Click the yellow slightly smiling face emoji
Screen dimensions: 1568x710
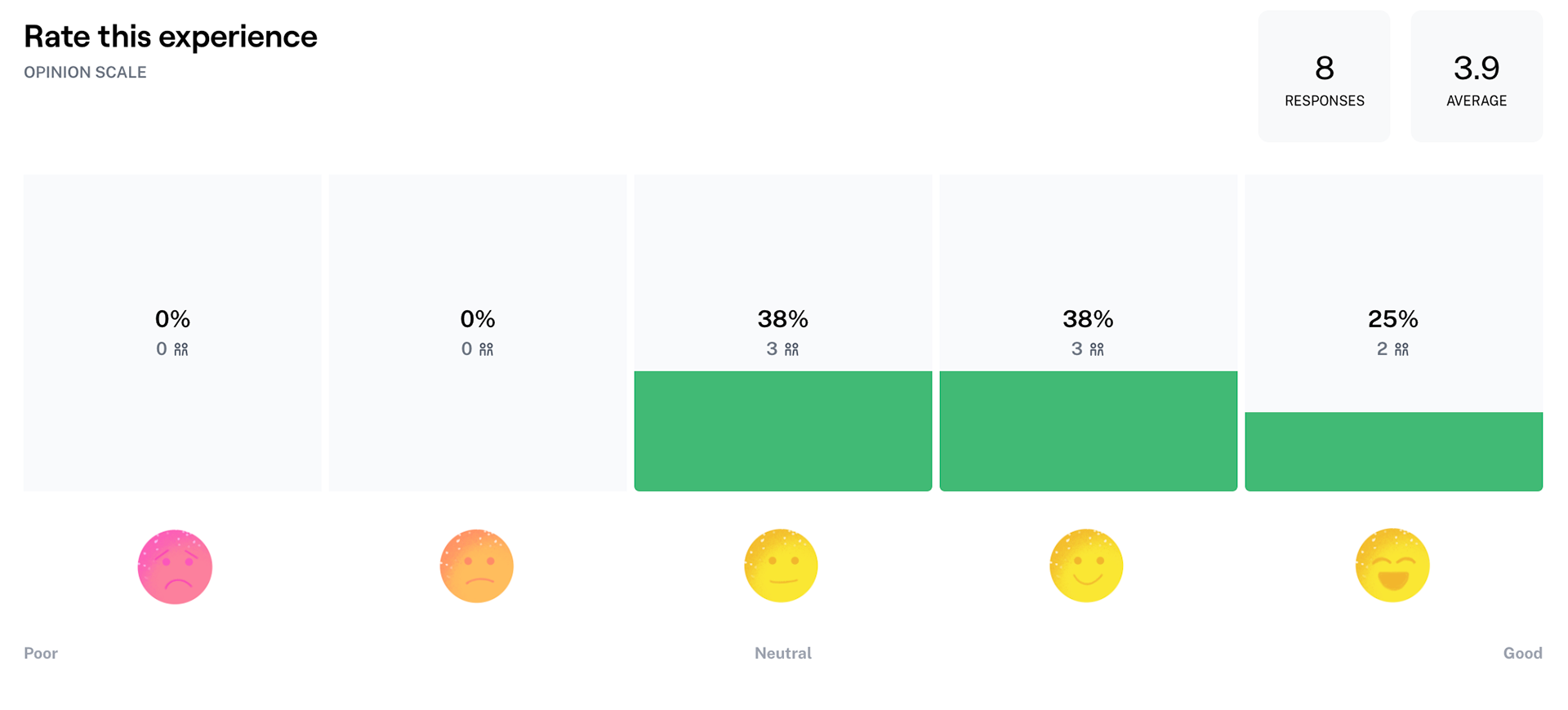pos(1087,566)
